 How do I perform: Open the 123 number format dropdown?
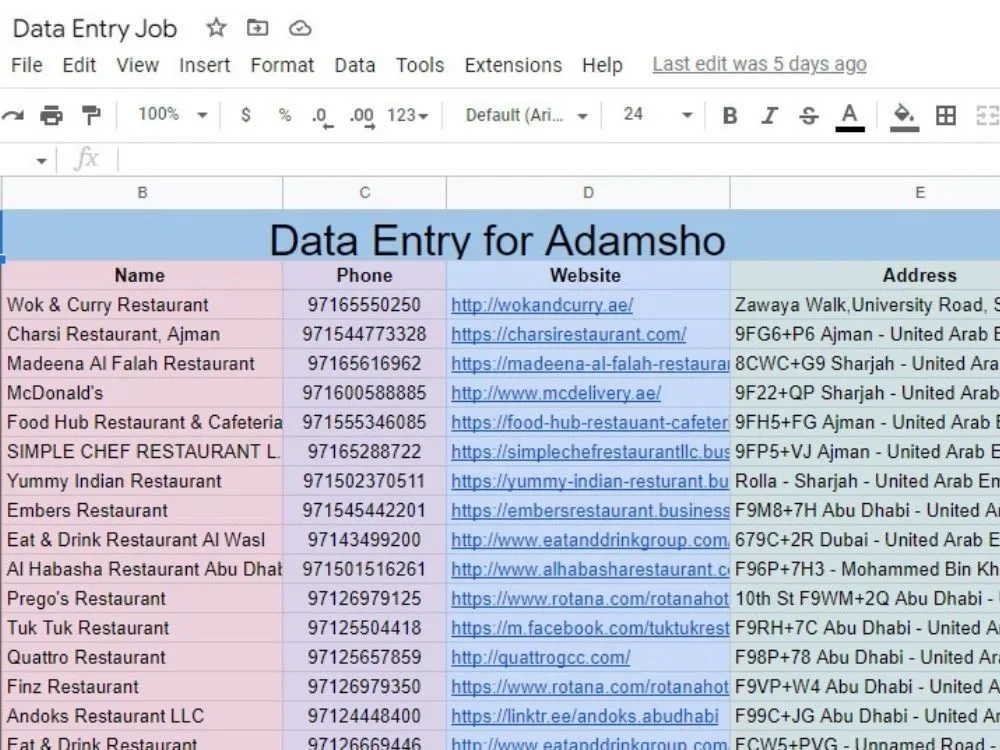pyautogui.click(x=407, y=115)
